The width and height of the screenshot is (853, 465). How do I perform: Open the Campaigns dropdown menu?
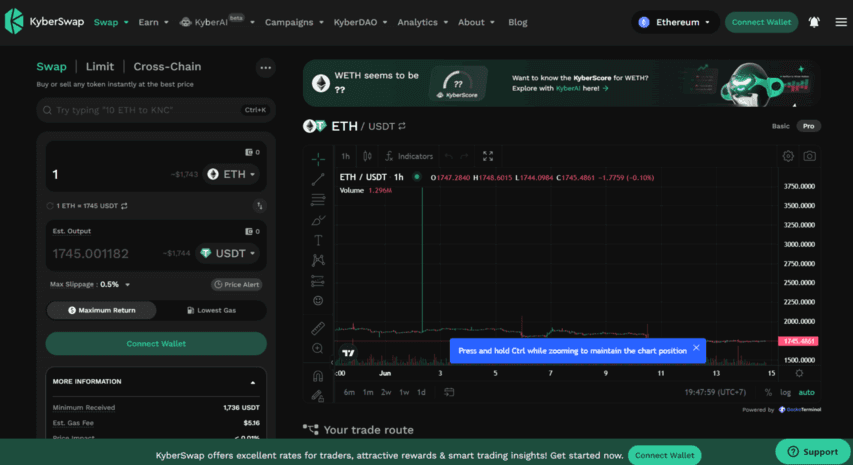point(294,22)
